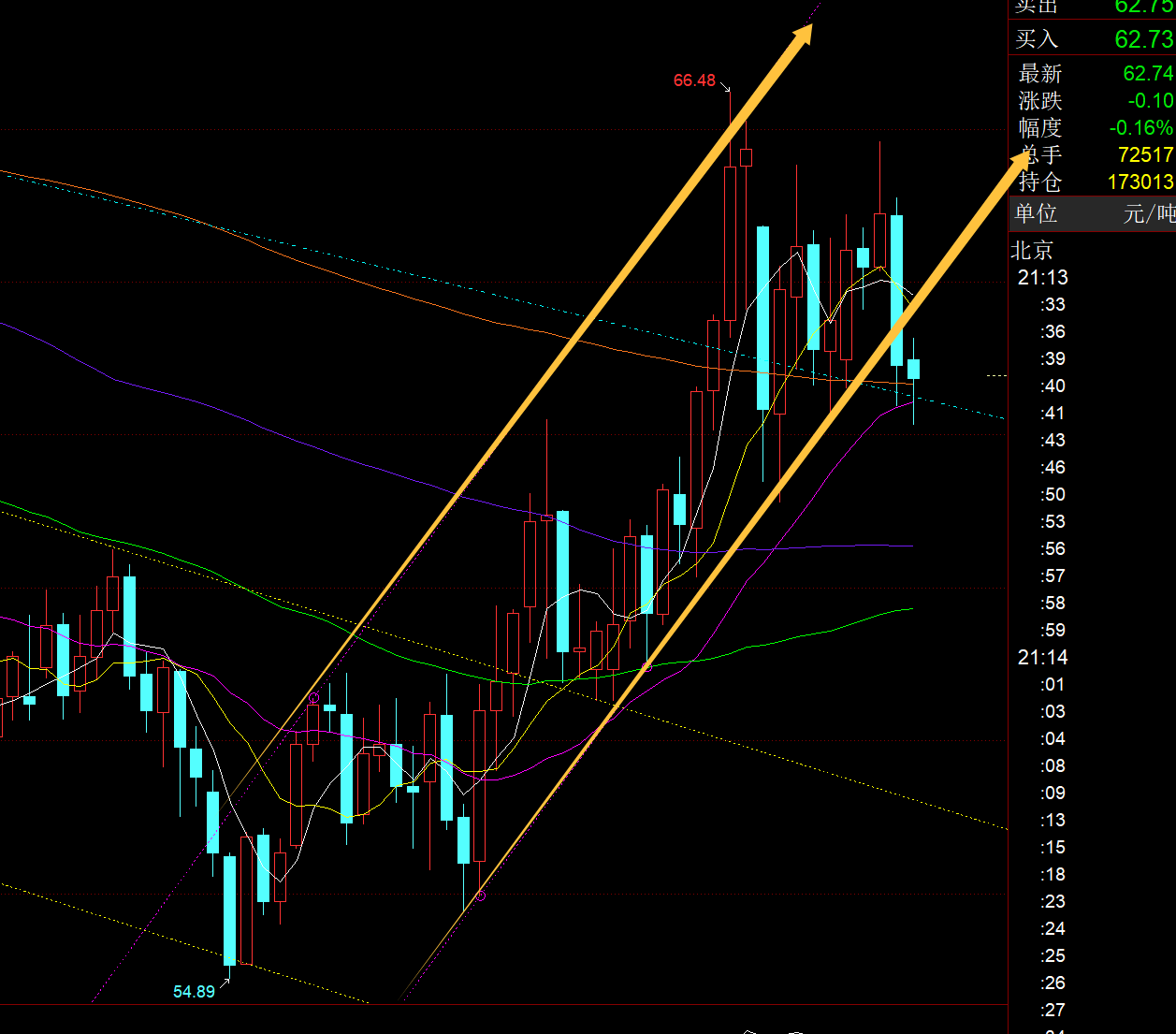The height and width of the screenshot is (1034, 1176).
Task: Click the 54.89 low price label
Action: point(194,992)
